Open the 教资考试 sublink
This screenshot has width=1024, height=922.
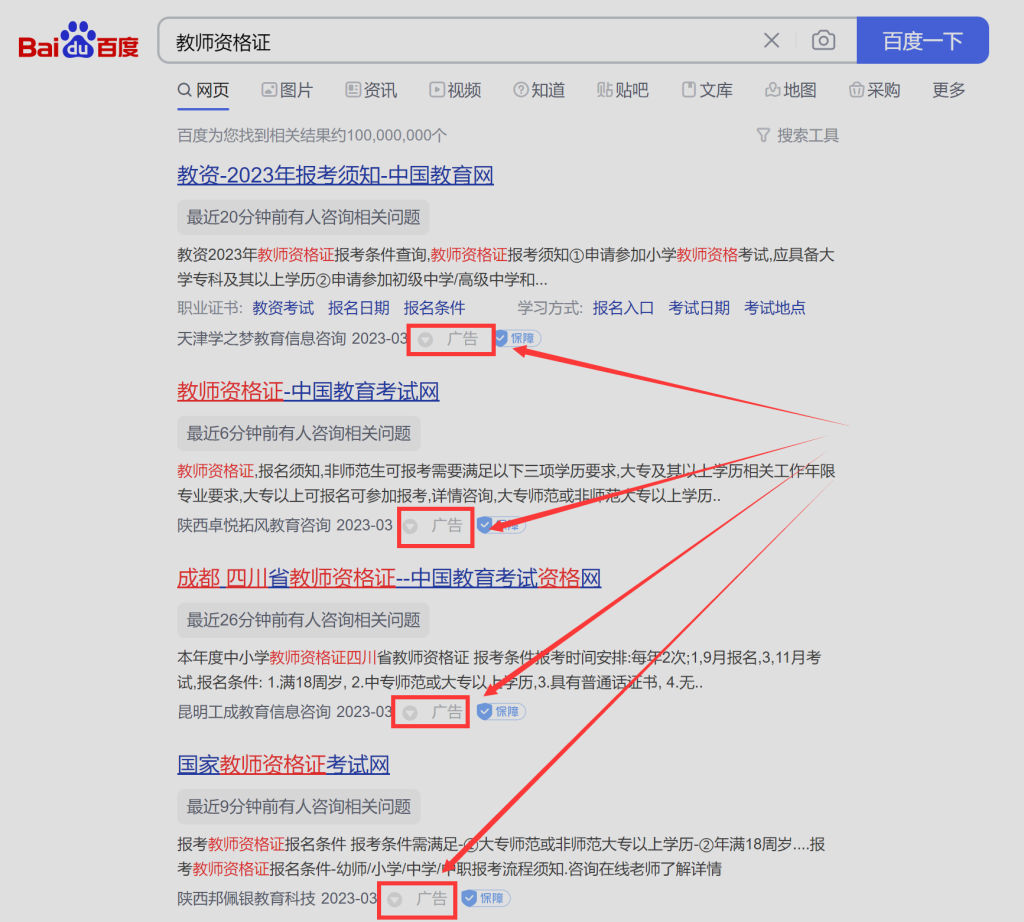[x=283, y=308]
